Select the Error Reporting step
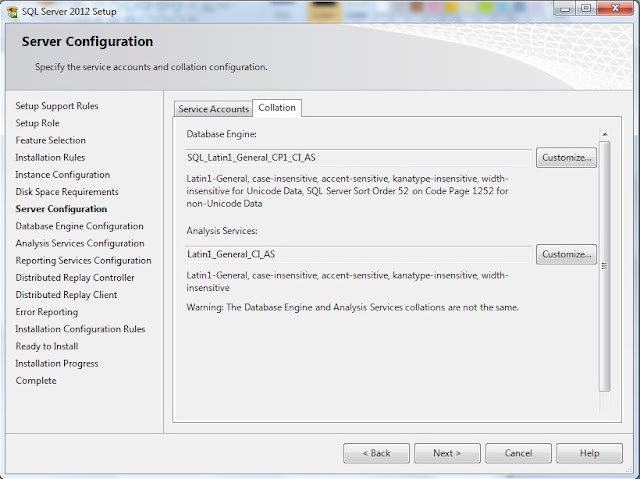Image resolution: width=640 pixels, height=479 pixels. point(47,312)
